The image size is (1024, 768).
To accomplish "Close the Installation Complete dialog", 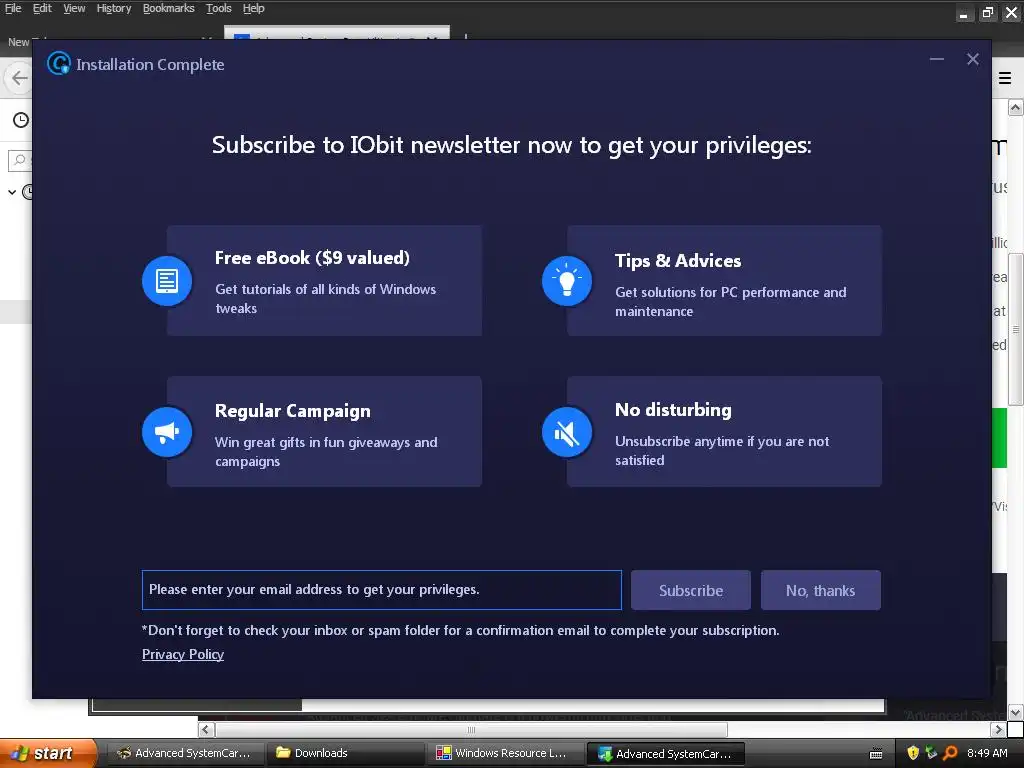I will (972, 59).
